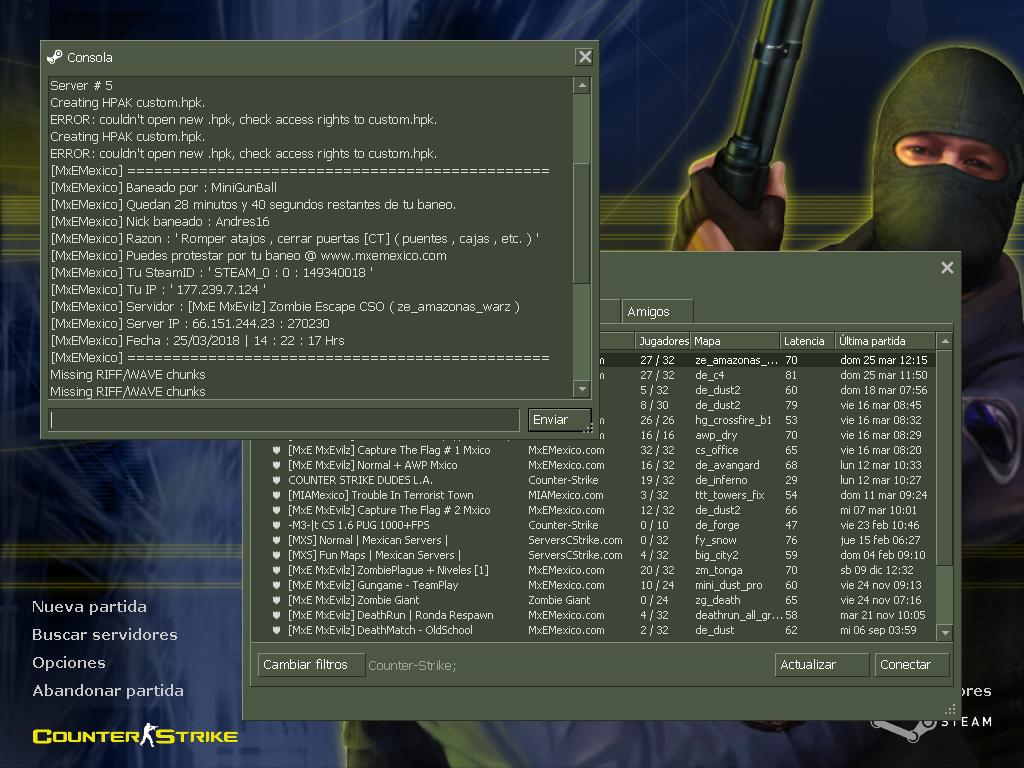Click the Steam icon in Consola title bar
1024x768 pixels.
55,57
